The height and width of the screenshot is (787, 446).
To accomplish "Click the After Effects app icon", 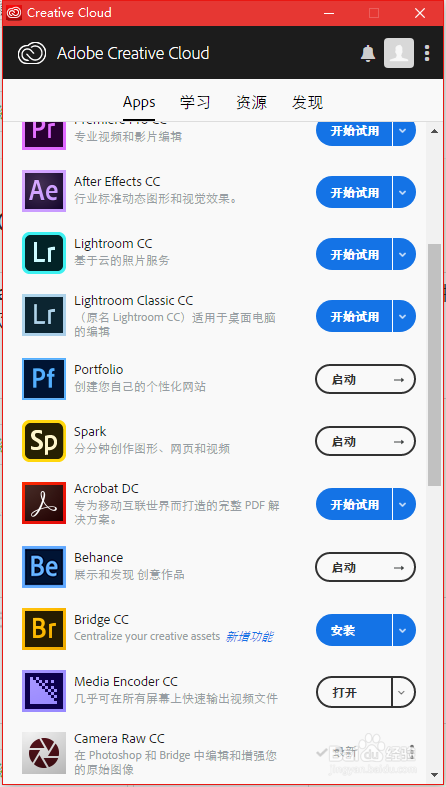I will pyautogui.click(x=44, y=191).
